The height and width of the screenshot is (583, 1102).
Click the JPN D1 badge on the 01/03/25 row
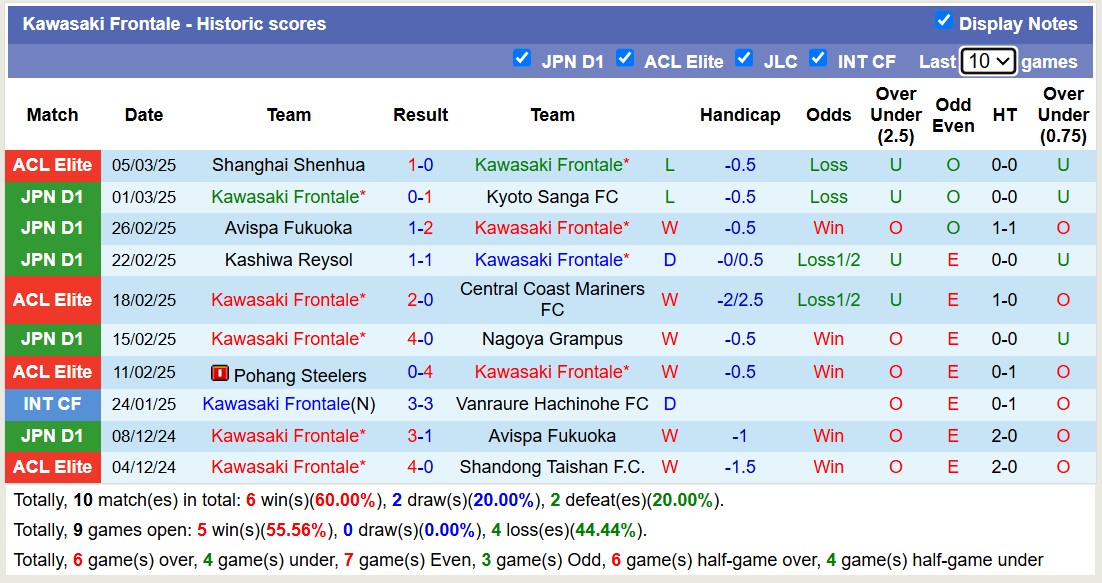click(52, 196)
